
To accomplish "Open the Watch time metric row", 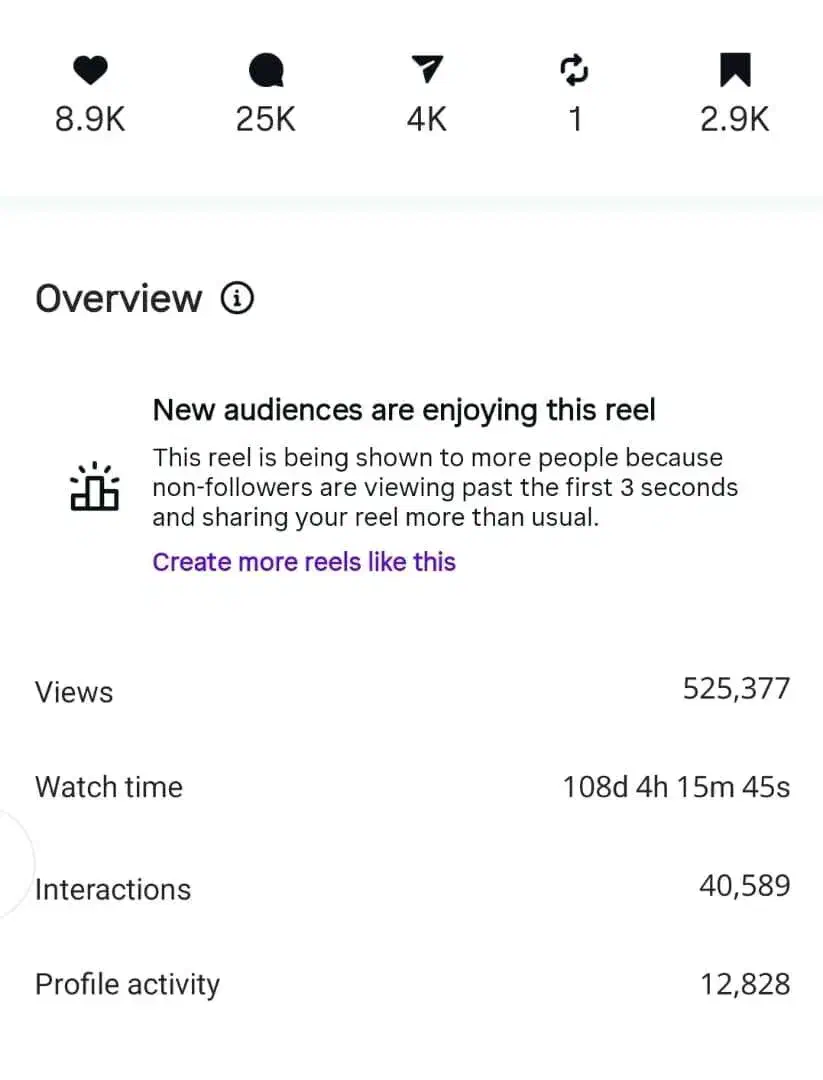I will pos(412,787).
